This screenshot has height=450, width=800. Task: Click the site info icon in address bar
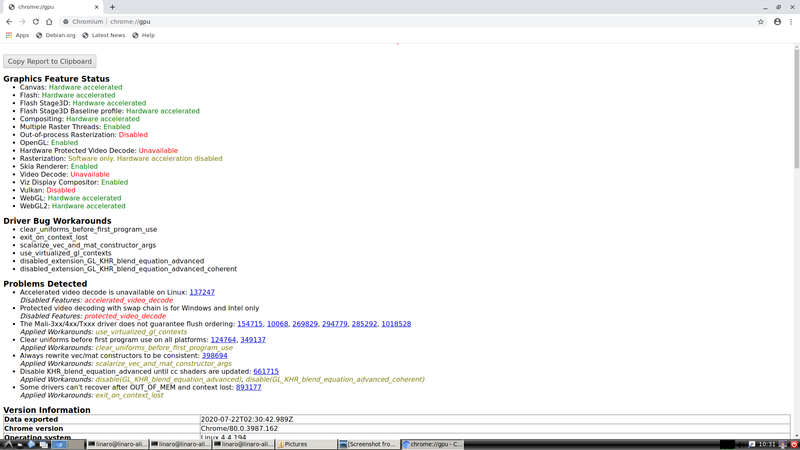pyautogui.click(x=65, y=22)
